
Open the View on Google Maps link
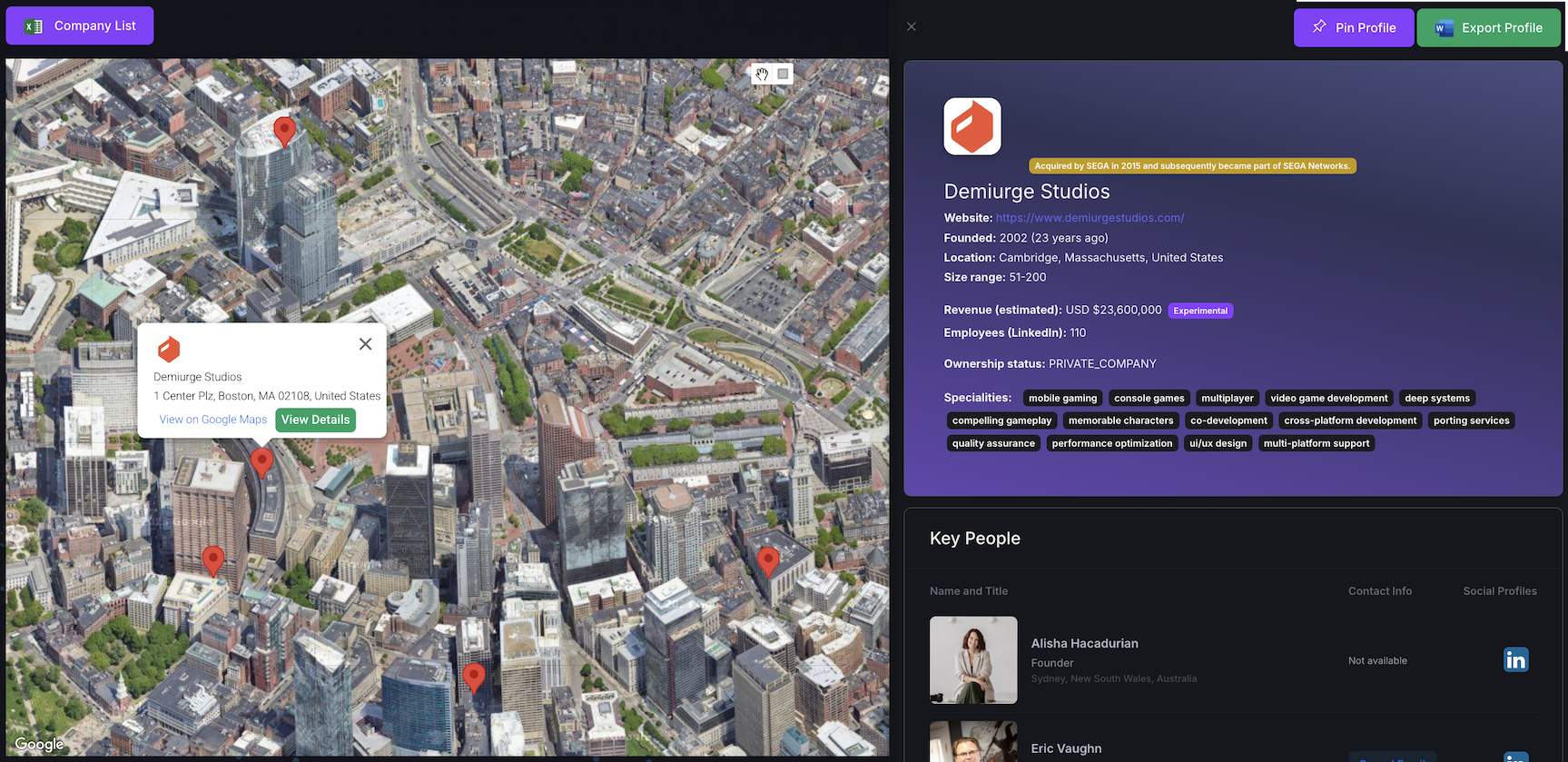pyautogui.click(x=213, y=420)
